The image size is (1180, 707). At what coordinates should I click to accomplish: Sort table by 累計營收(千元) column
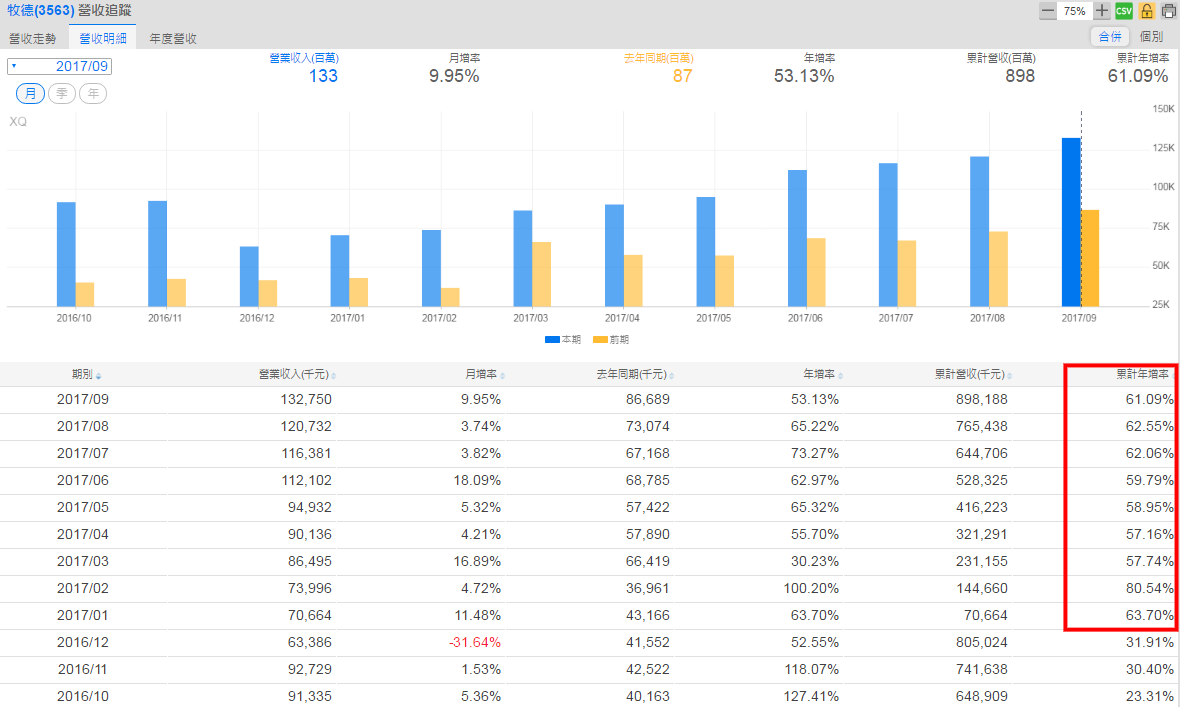[973, 374]
